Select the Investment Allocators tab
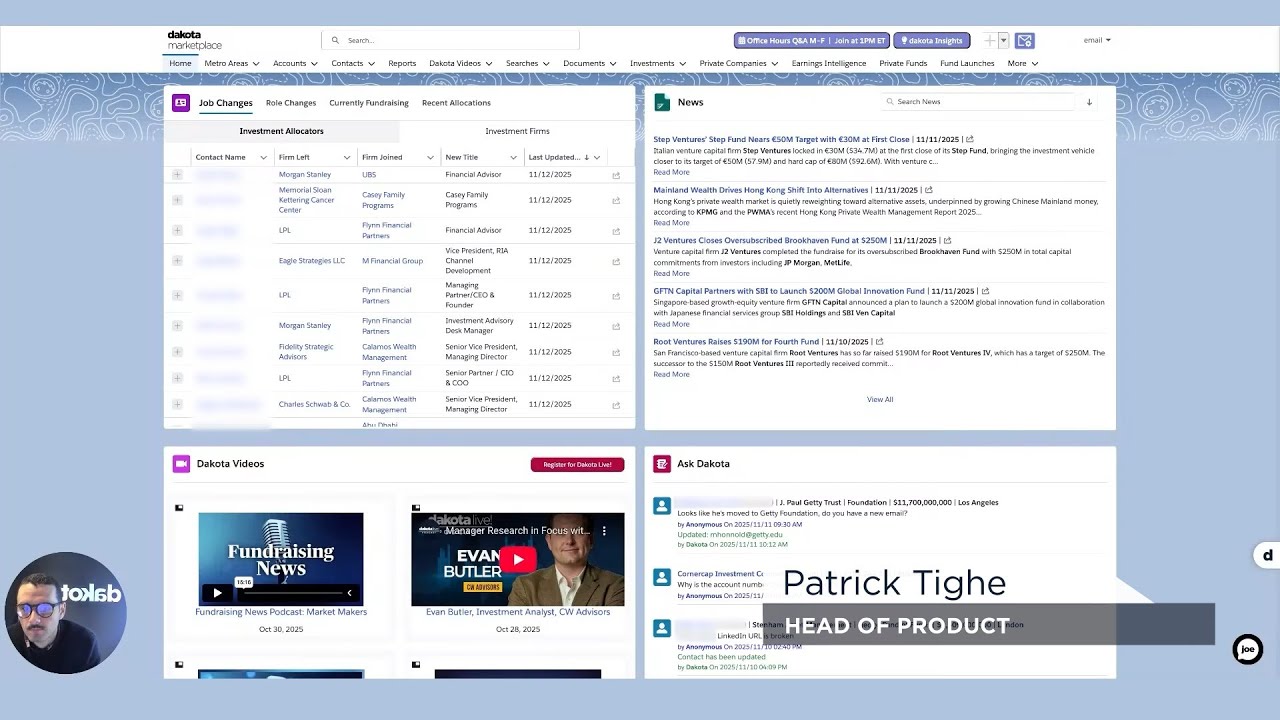 coord(281,131)
